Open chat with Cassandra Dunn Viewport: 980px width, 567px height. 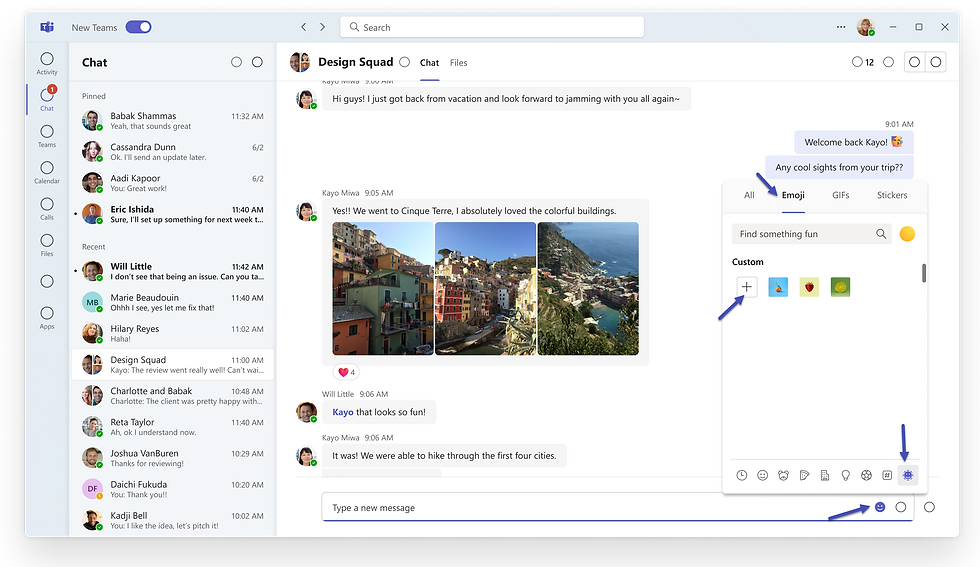pyautogui.click(x=172, y=152)
